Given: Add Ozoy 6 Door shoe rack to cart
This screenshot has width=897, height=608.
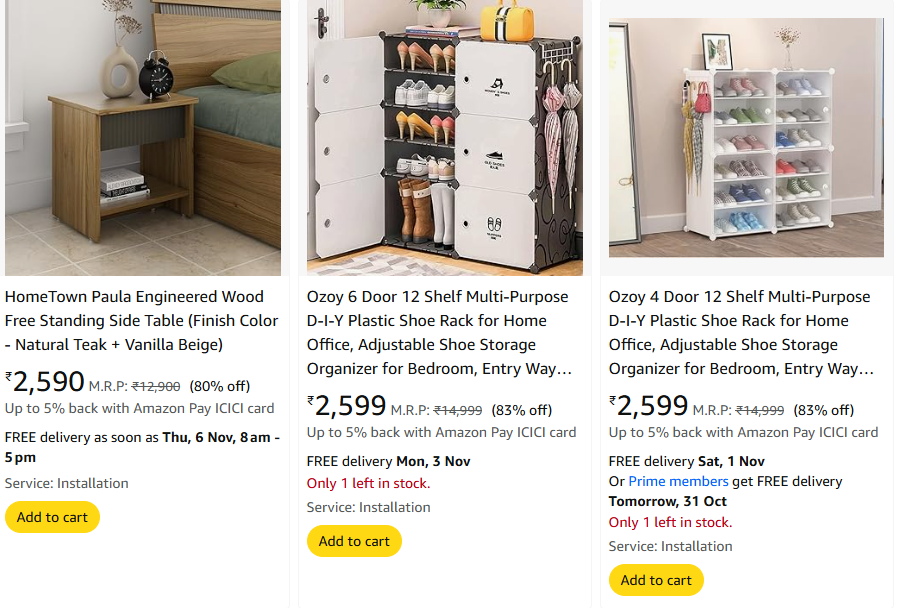Looking at the screenshot, I should tap(354, 541).
